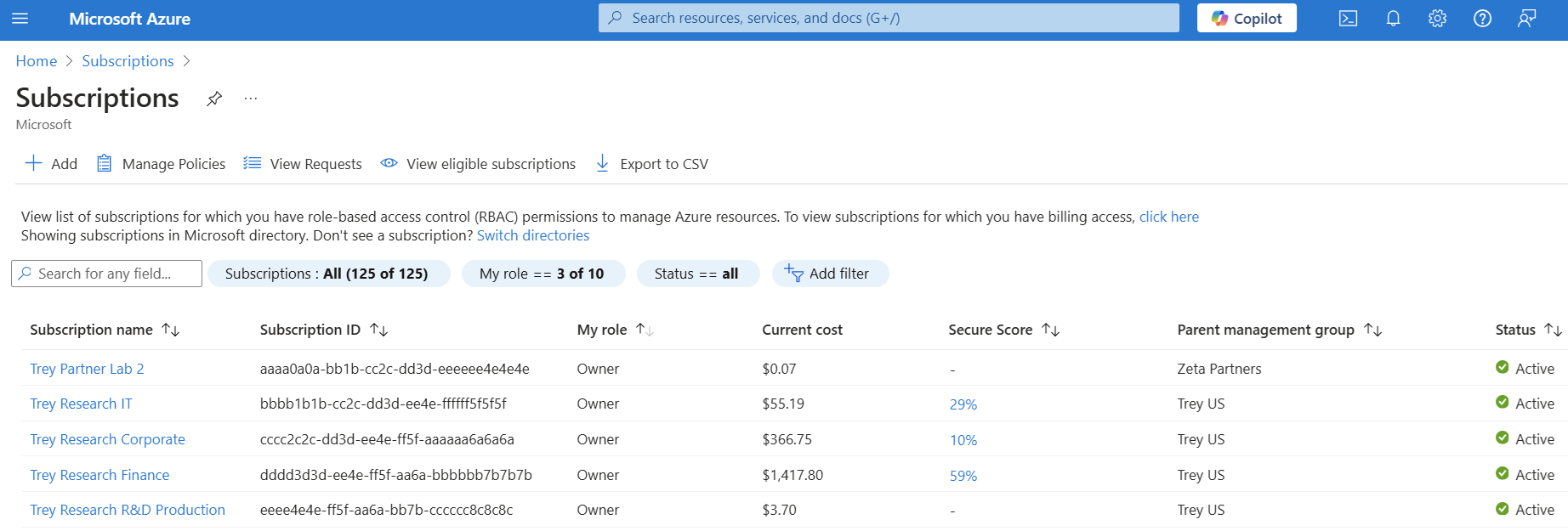Open the Subscriptions All filter pill
1568x531 pixels.
(x=329, y=274)
